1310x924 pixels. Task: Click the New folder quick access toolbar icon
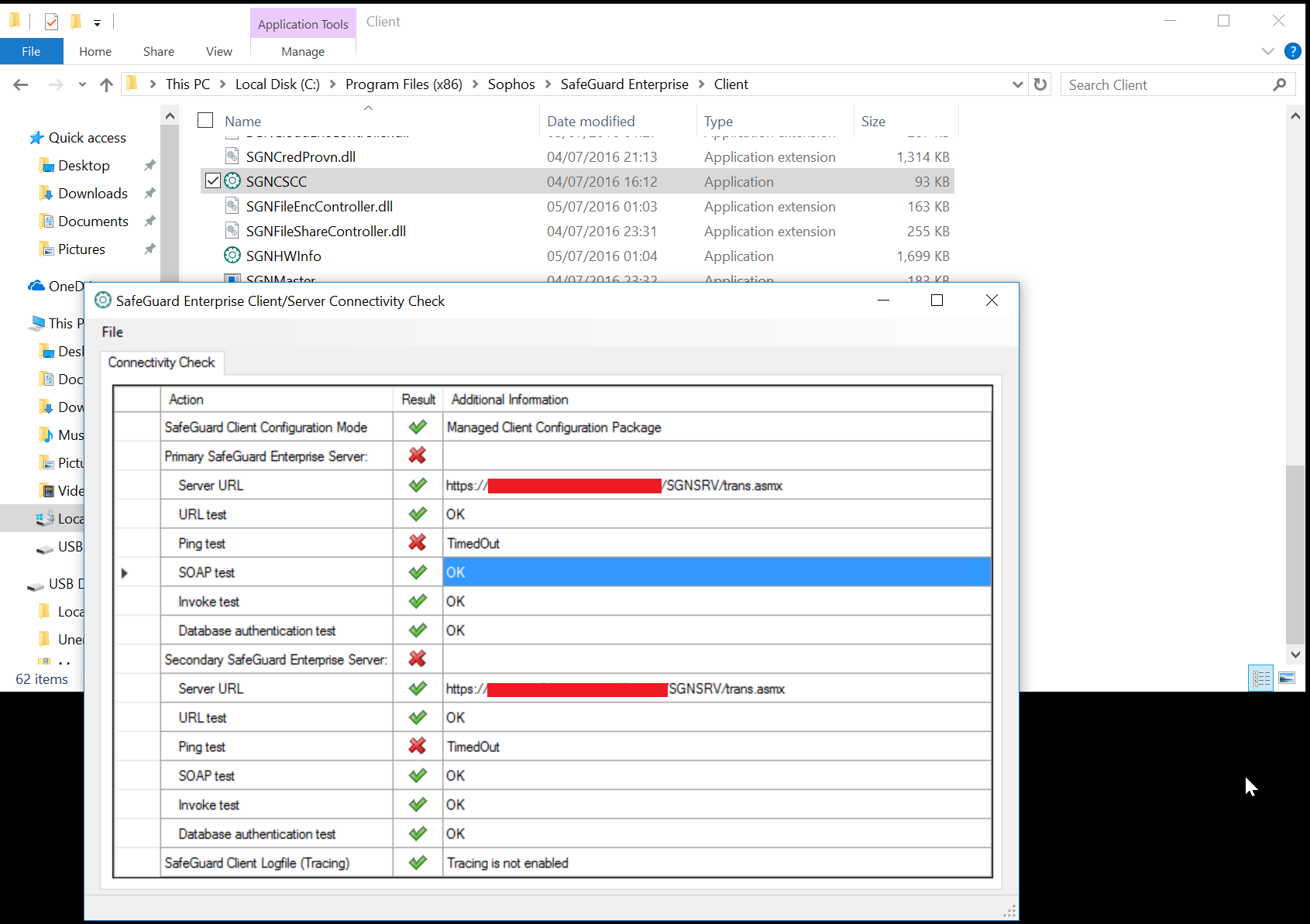coord(76,22)
